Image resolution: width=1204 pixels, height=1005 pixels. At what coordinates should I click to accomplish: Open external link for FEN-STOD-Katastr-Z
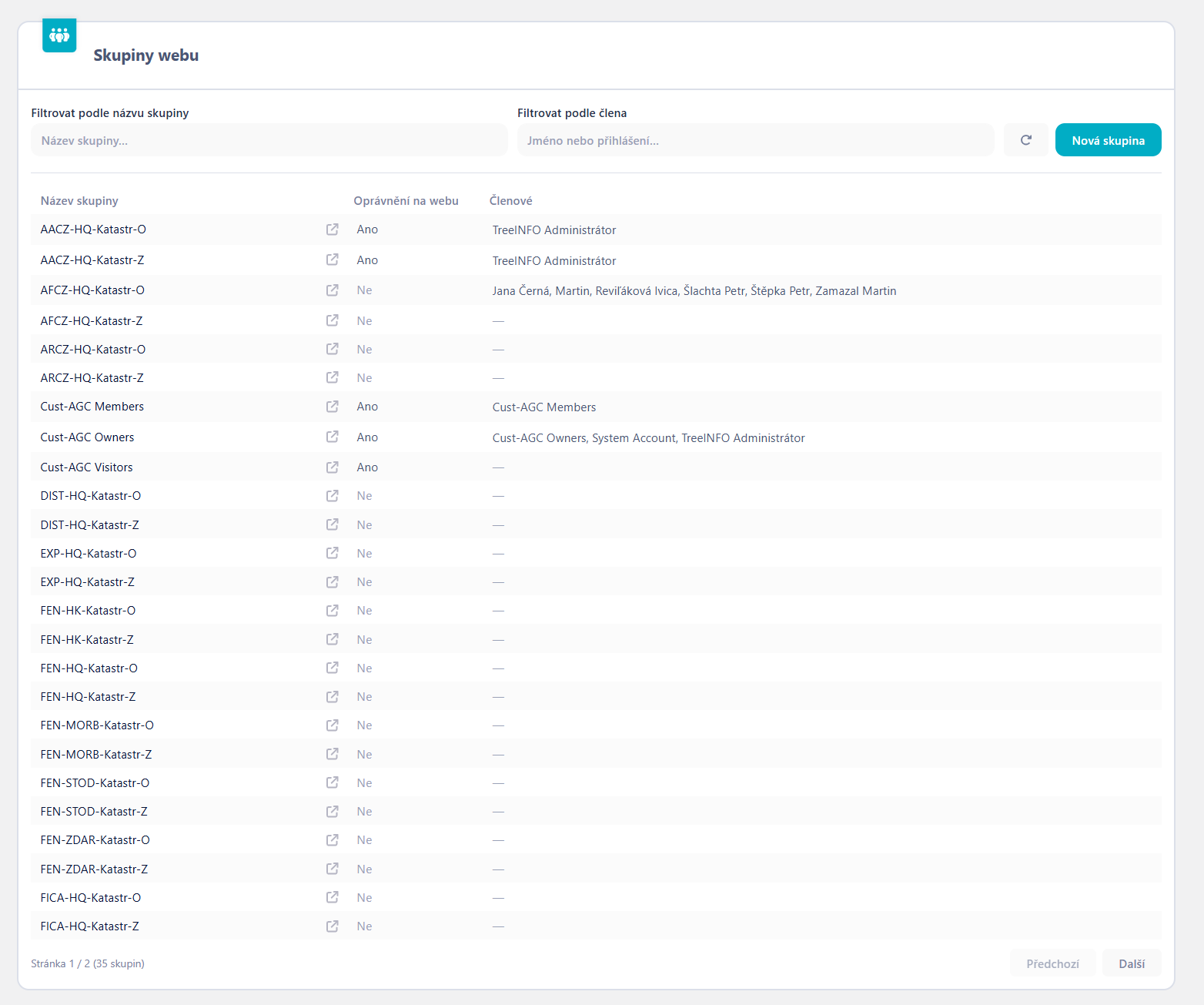coord(333,812)
